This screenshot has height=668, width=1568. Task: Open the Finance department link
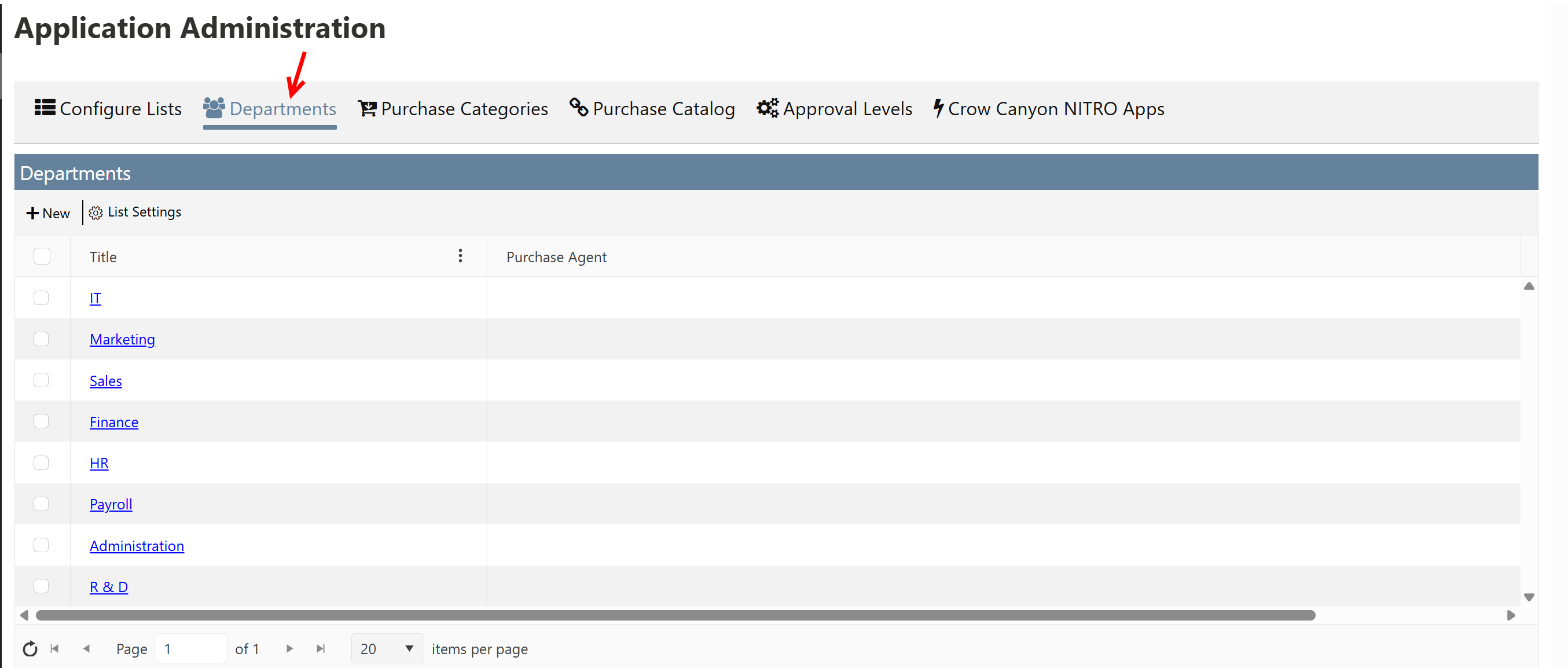point(114,422)
